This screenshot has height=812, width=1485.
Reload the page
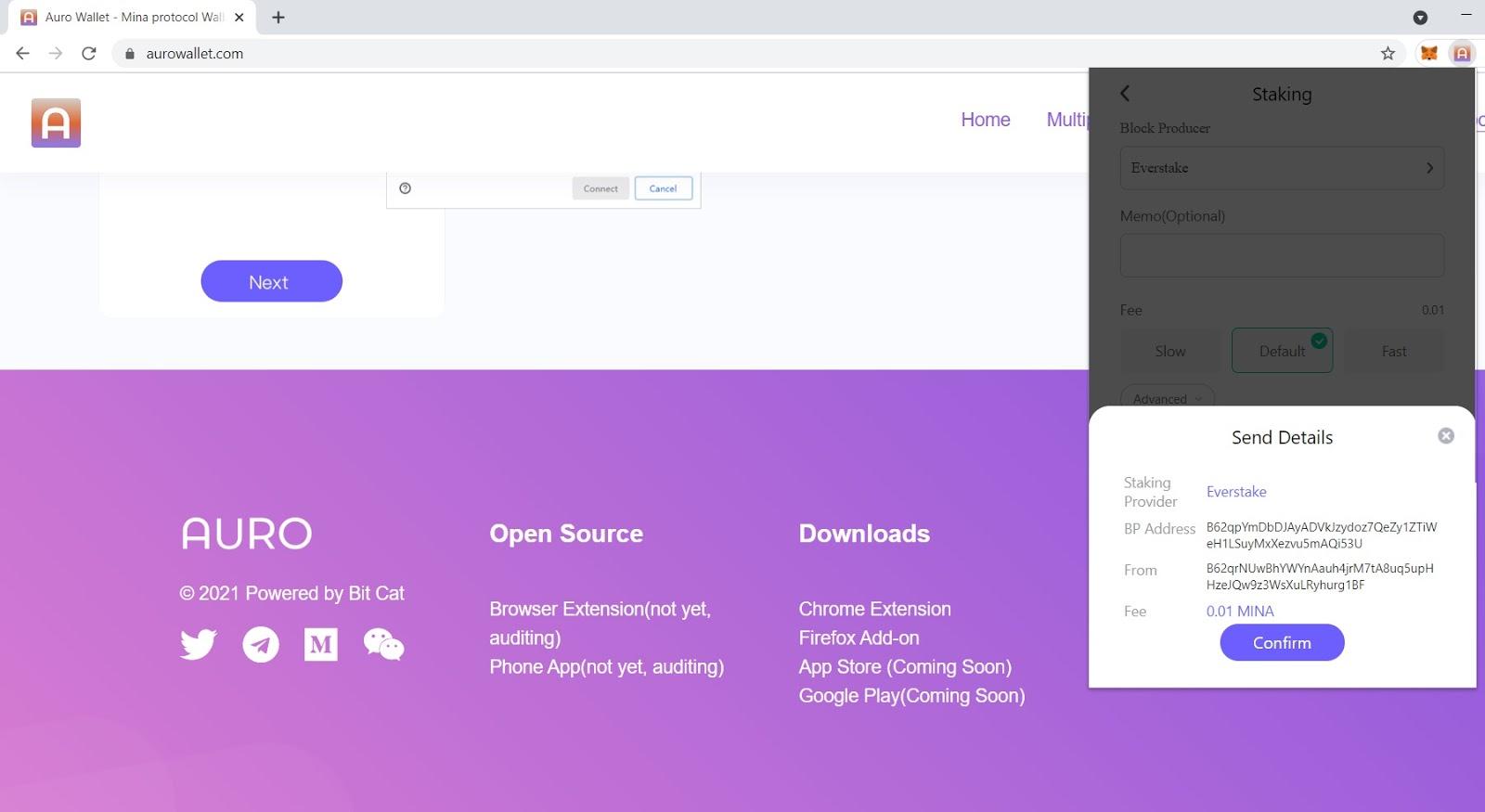click(x=89, y=54)
